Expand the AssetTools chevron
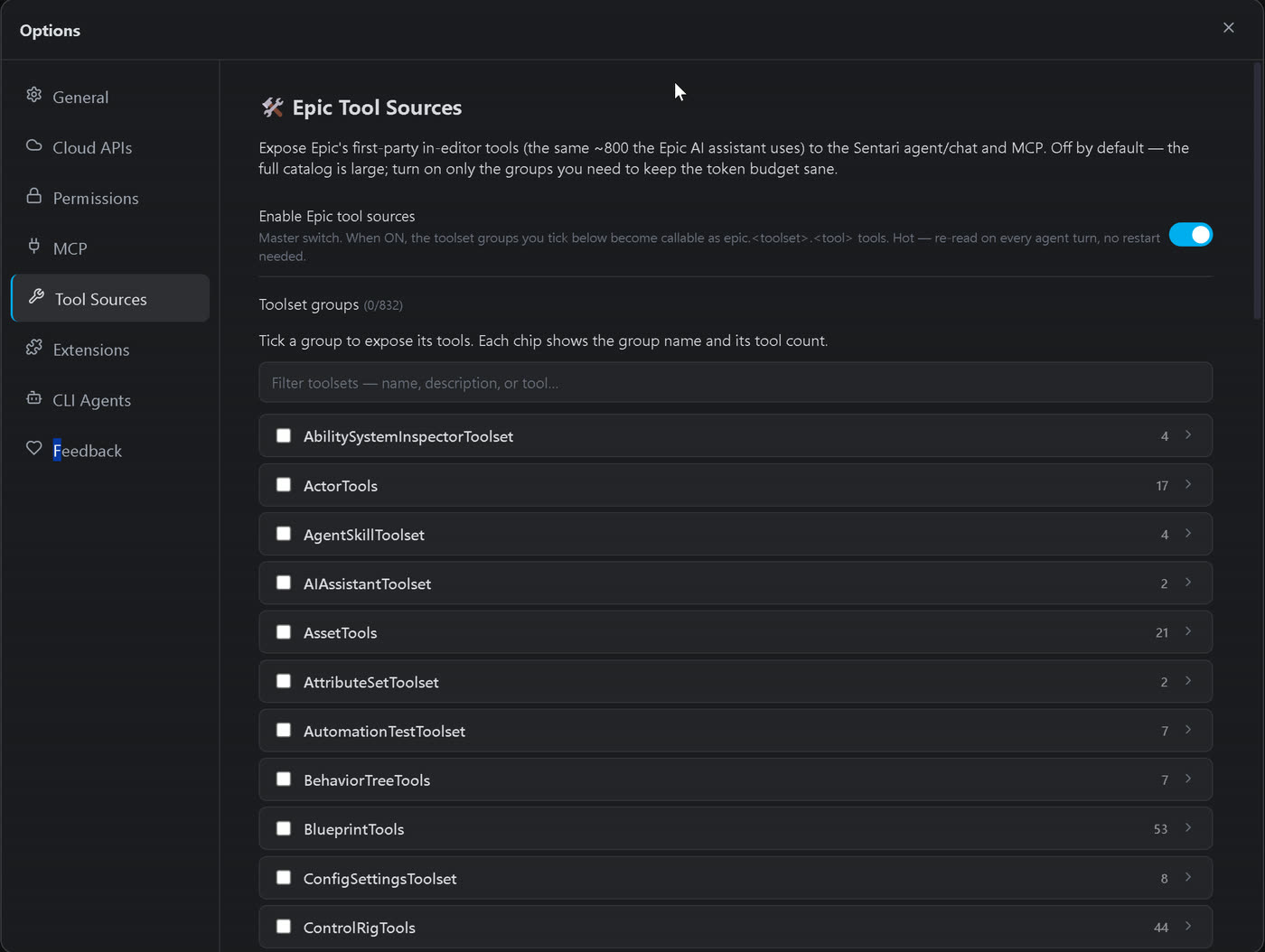The width and height of the screenshot is (1265, 952). [1188, 631]
